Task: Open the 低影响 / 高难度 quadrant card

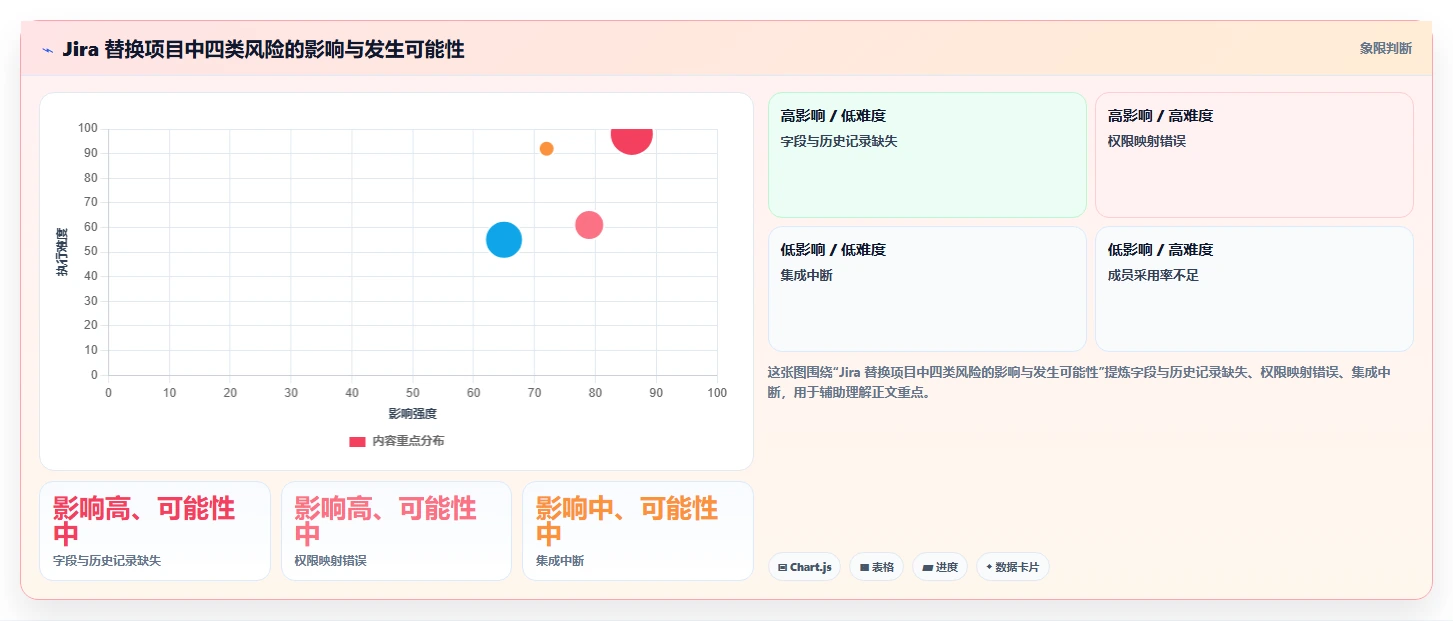Action: (1254, 289)
